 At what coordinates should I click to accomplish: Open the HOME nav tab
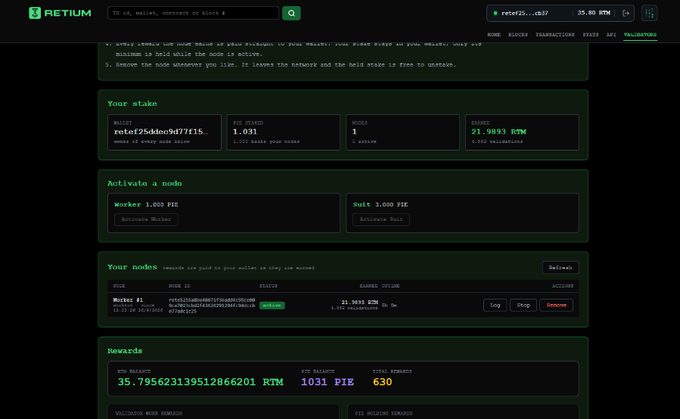[494, 35]
